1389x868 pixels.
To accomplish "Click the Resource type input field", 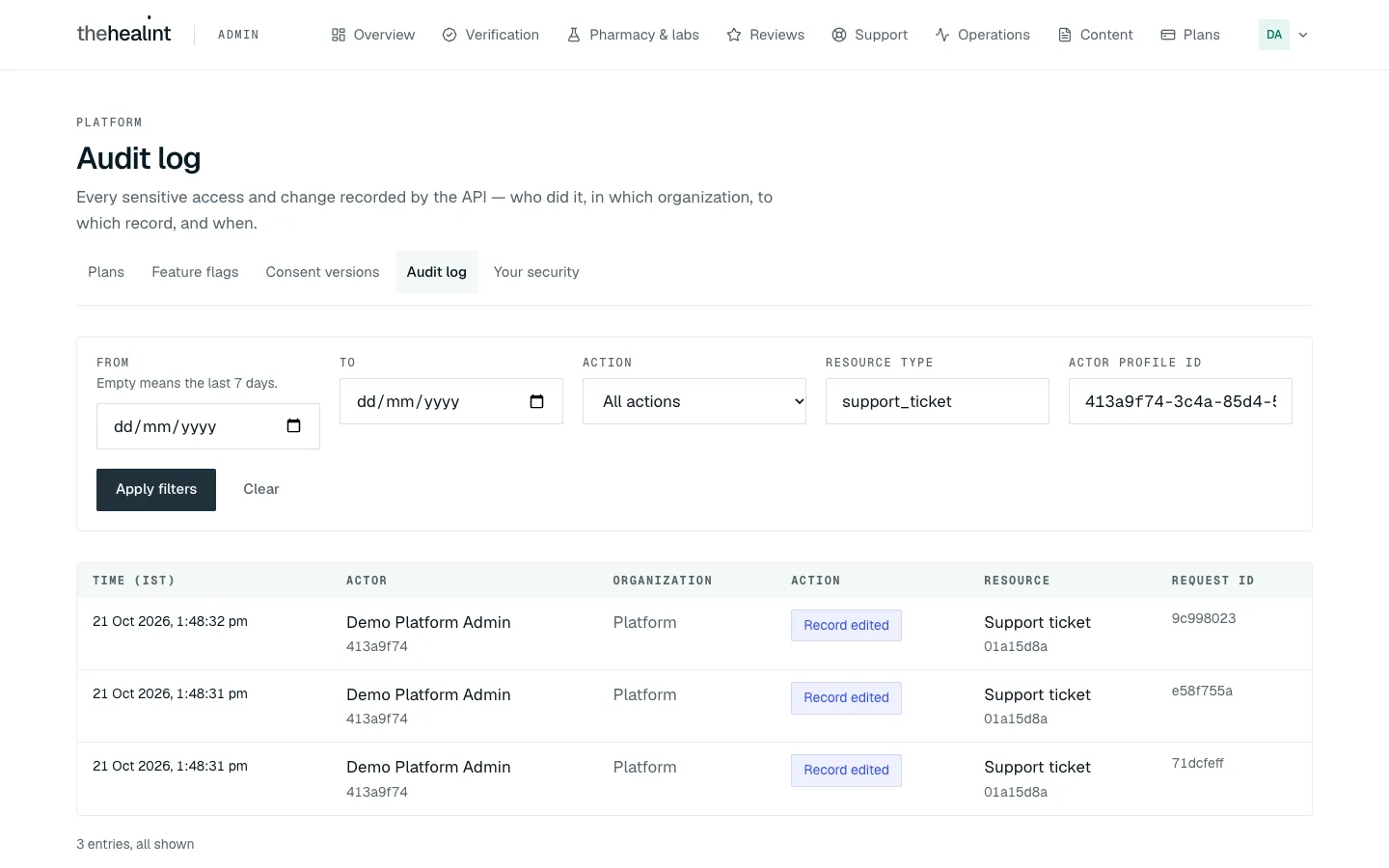I will 938,401.
